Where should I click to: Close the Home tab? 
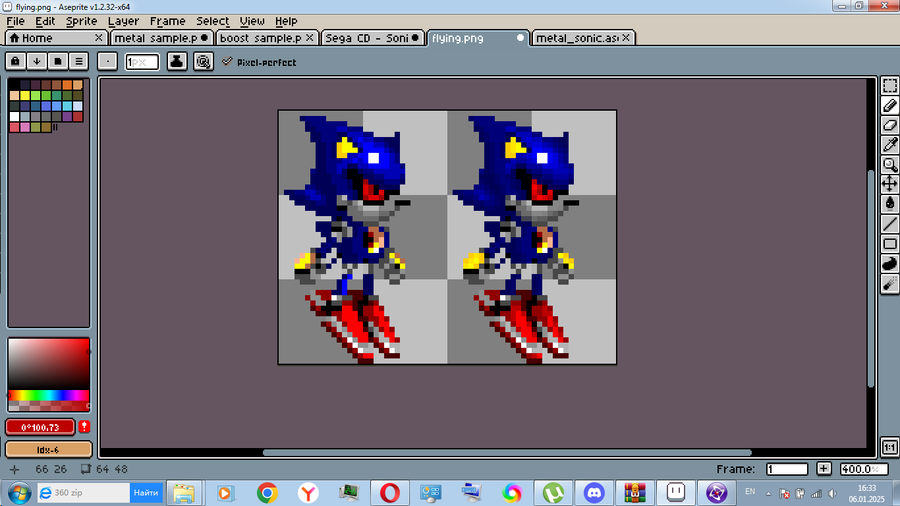click(99, 38)
